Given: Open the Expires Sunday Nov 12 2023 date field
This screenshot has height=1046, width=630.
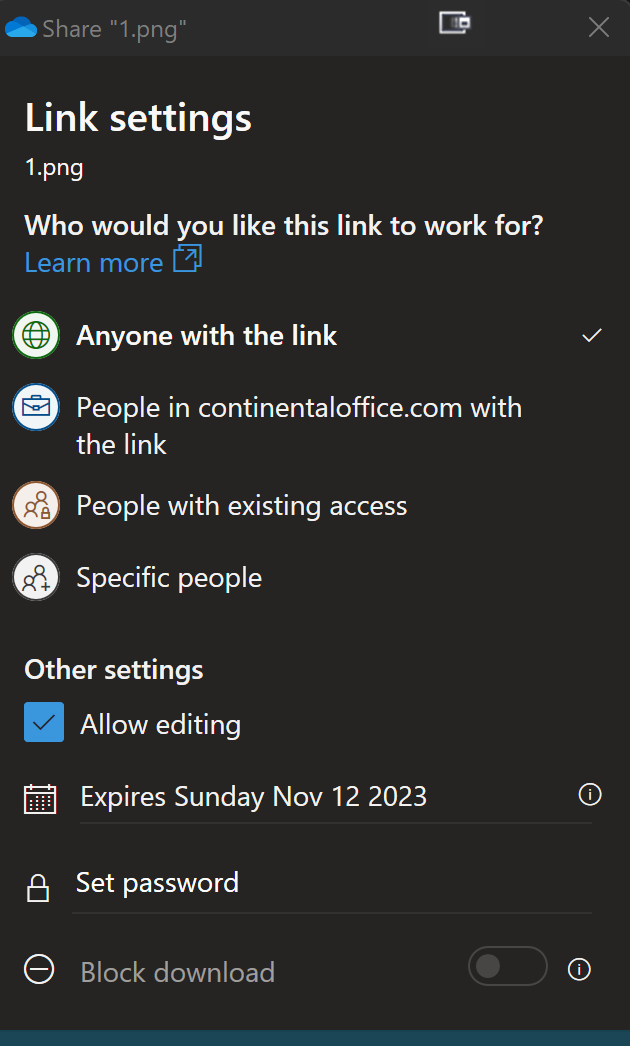Looking at the screenshot, I should point(254,797).
